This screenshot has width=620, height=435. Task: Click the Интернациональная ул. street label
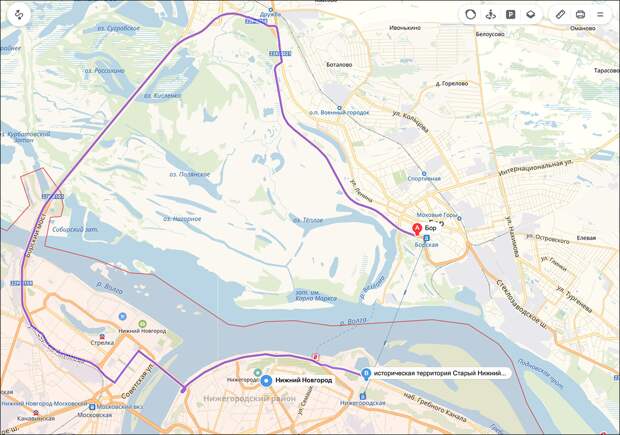536,168
